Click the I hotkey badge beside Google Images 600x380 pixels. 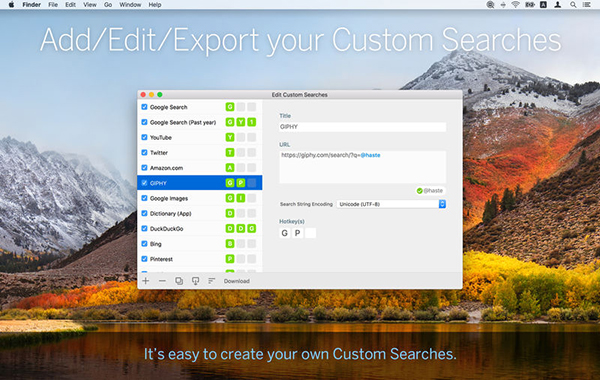(241, 198)
